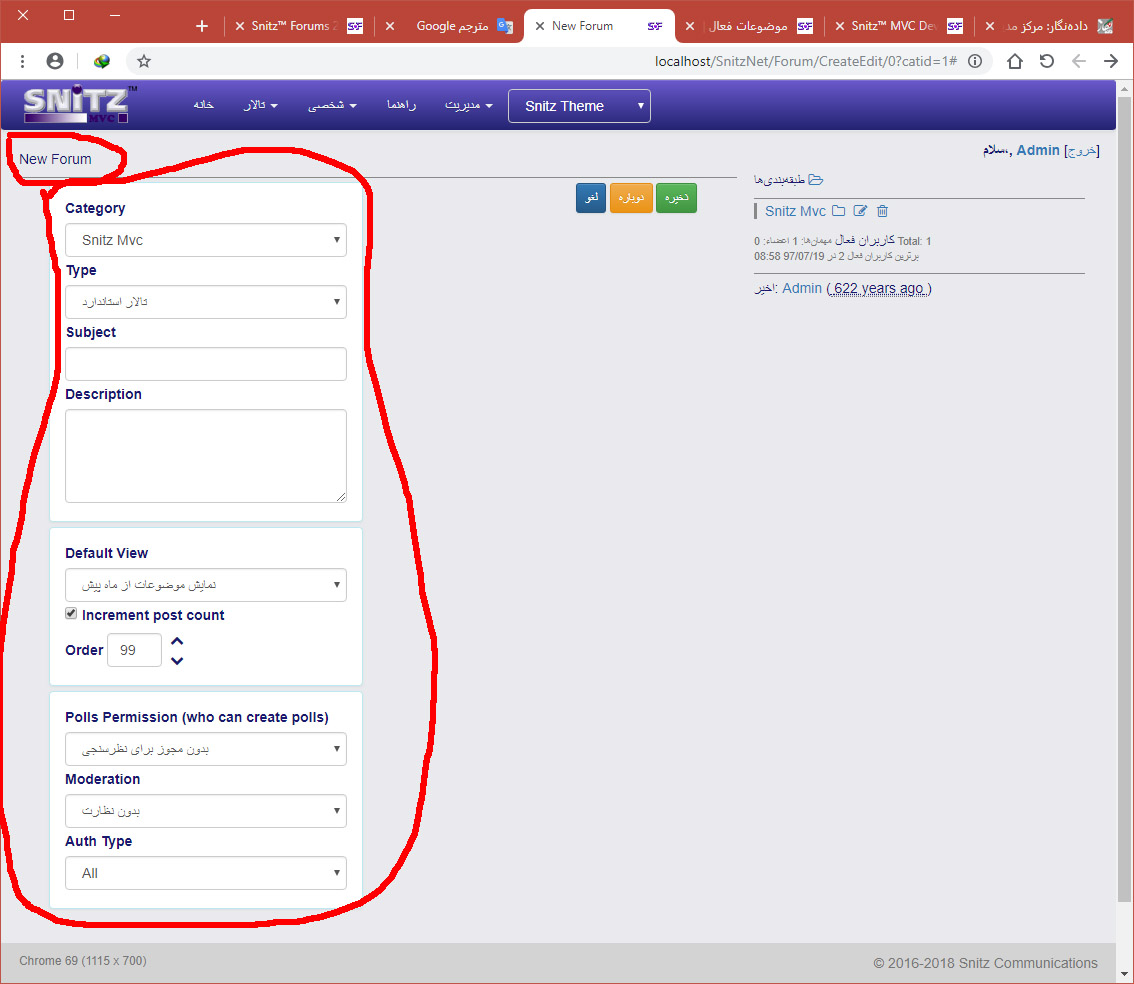Screen dimensions: 1134x984
Task: Increase Order value with the up arrow
Action: 177,641
